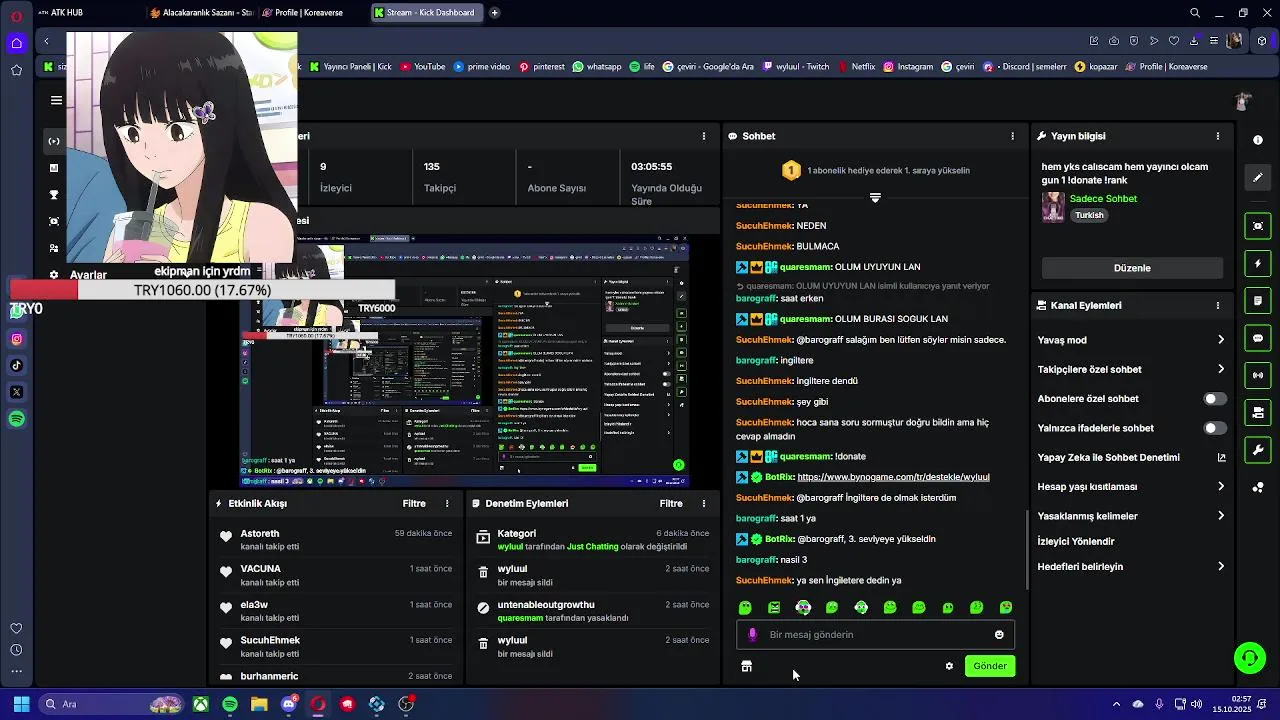Open the trophy icon in dashboard sidebar
Image resolution: width=1280 pixels, height=720 pixels.
pyautogui.click(x=54, y=195)
